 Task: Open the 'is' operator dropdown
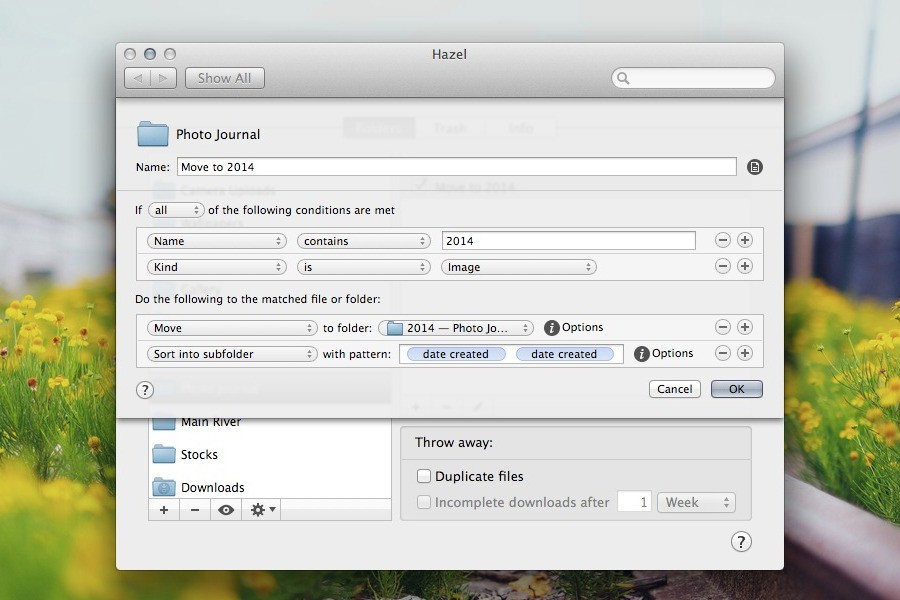pos(364,267)
